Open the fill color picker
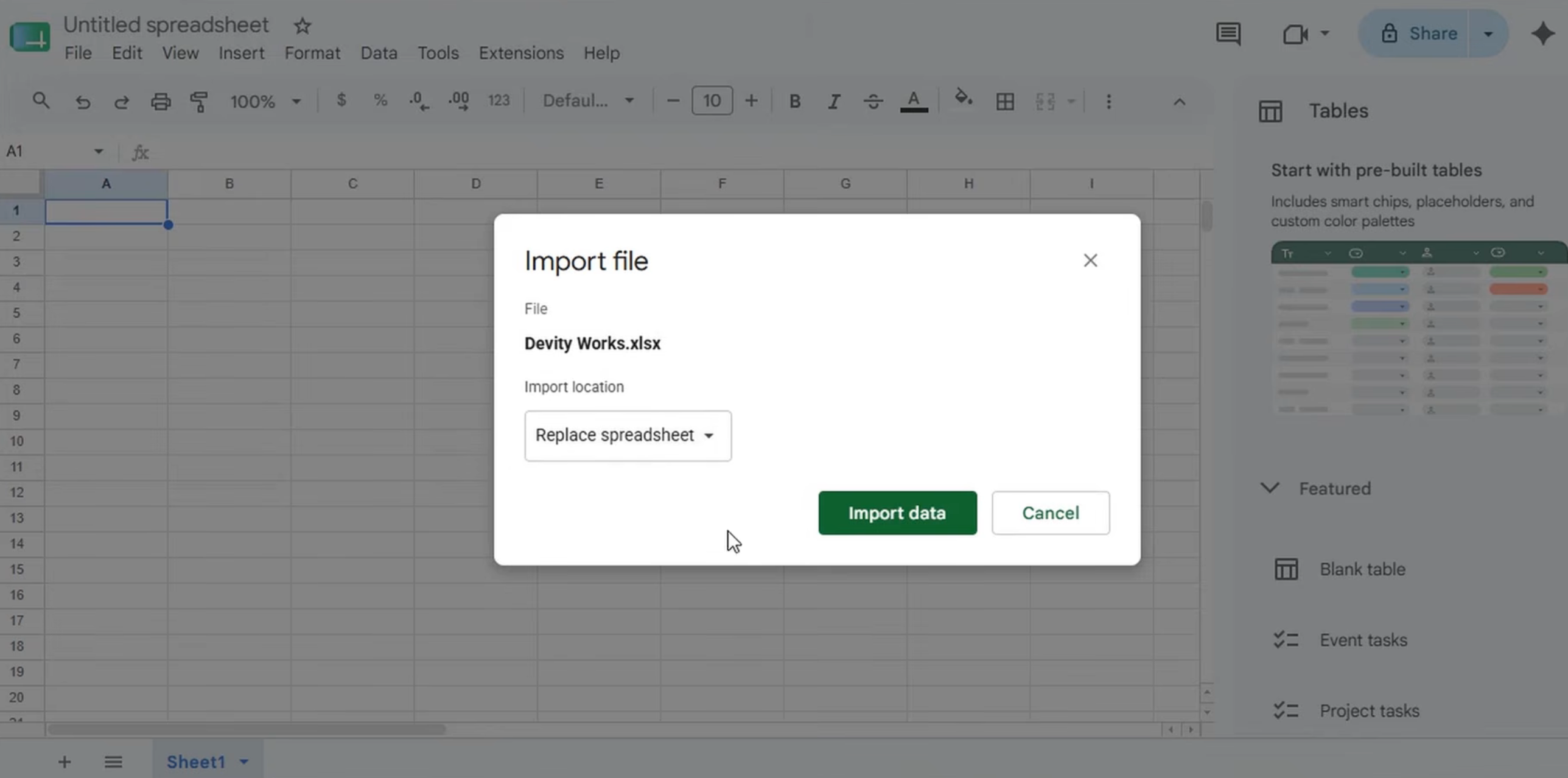This screenshot has height=778, width=1568. [964, 99]
